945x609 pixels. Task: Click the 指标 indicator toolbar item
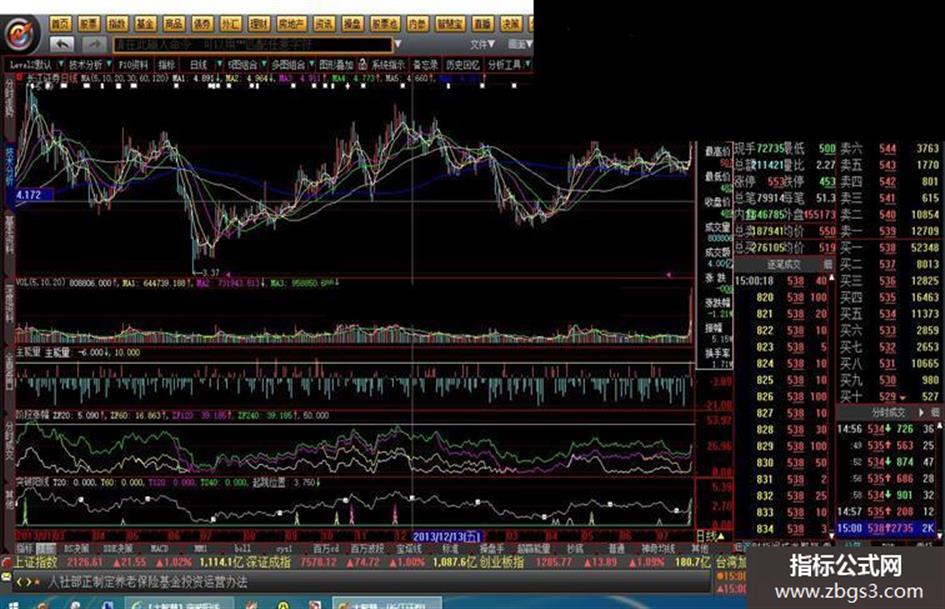166,64
